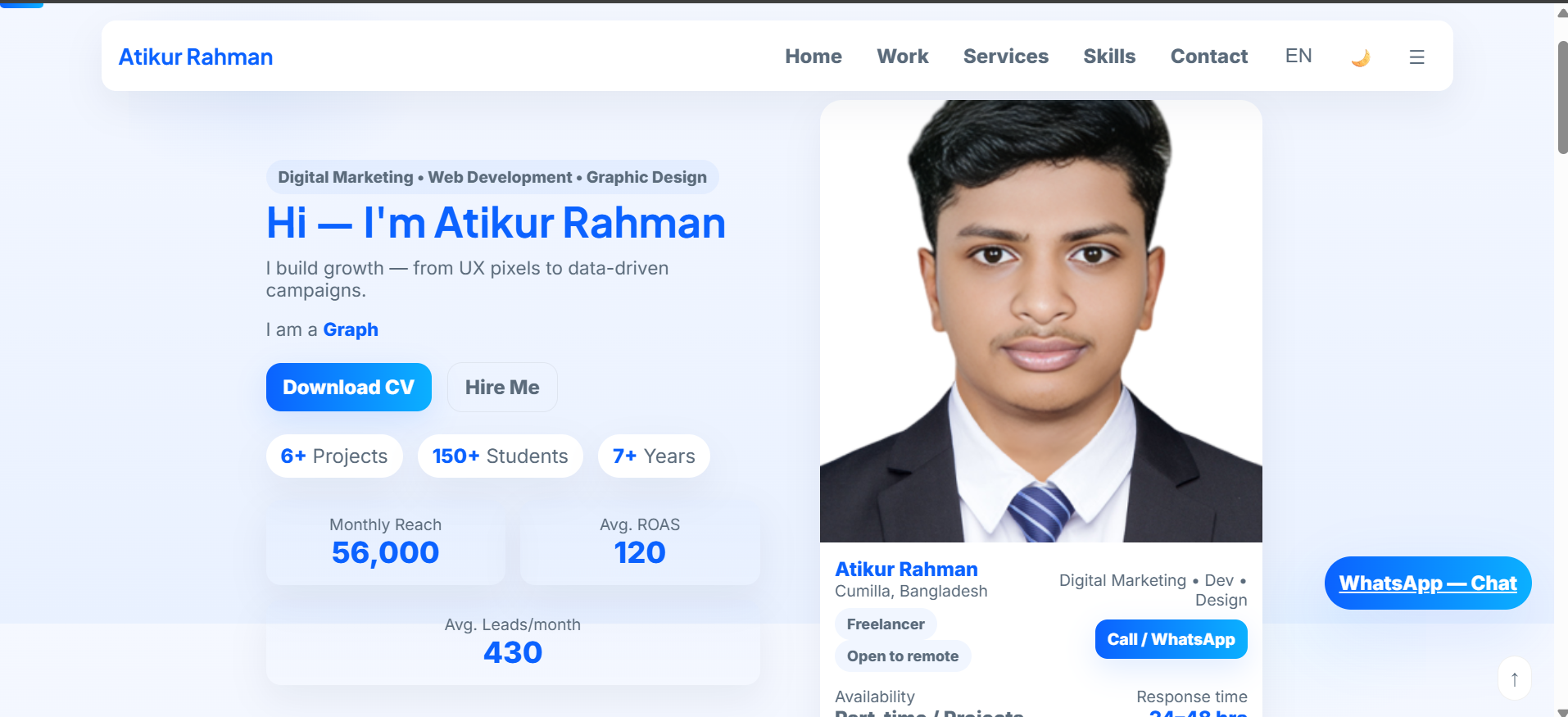
Task: Click the Hi — I'm Atikur Rahman heading
Action: tap(496, 223)
